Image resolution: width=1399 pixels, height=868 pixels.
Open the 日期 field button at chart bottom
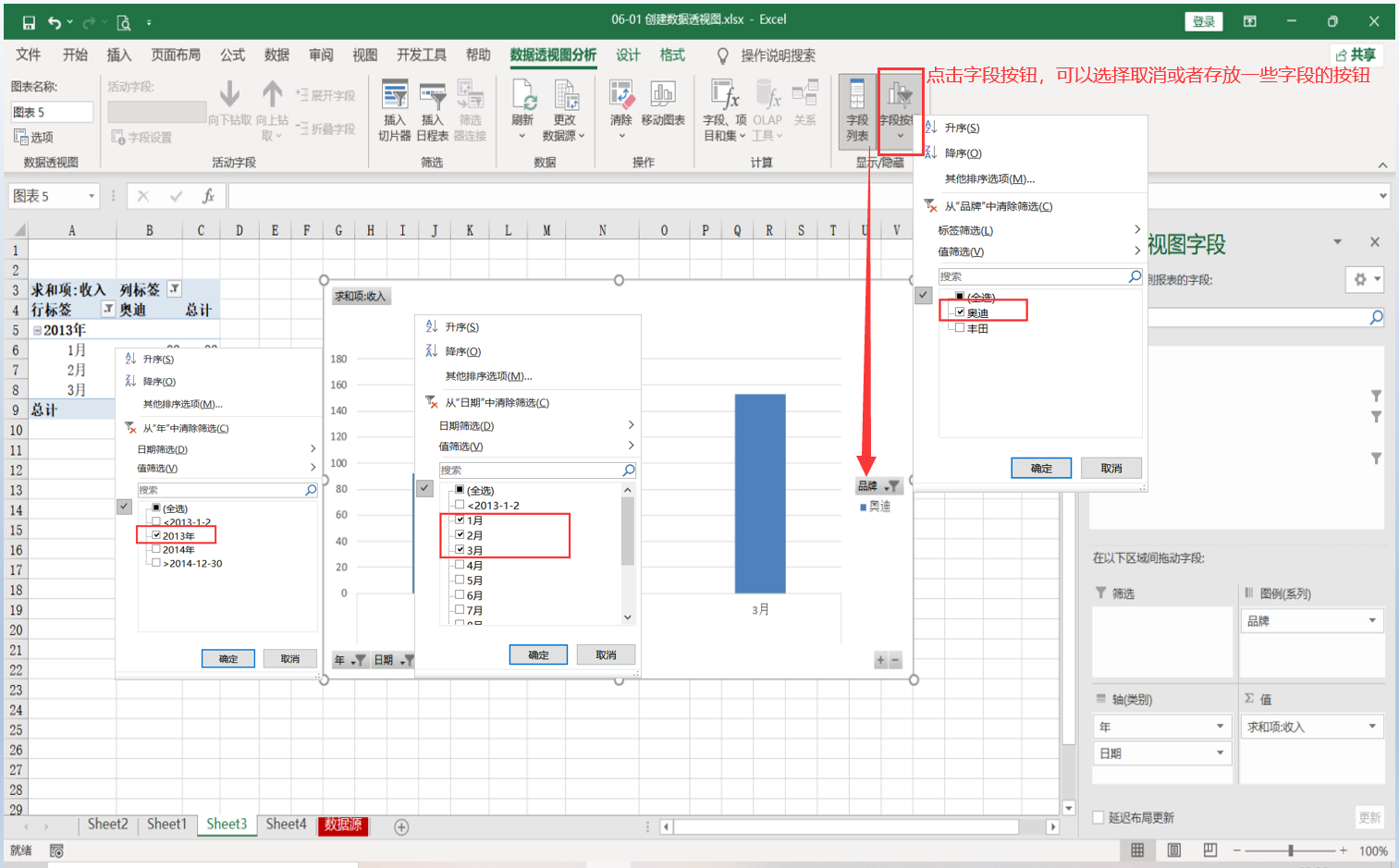(x=393, y=660)
